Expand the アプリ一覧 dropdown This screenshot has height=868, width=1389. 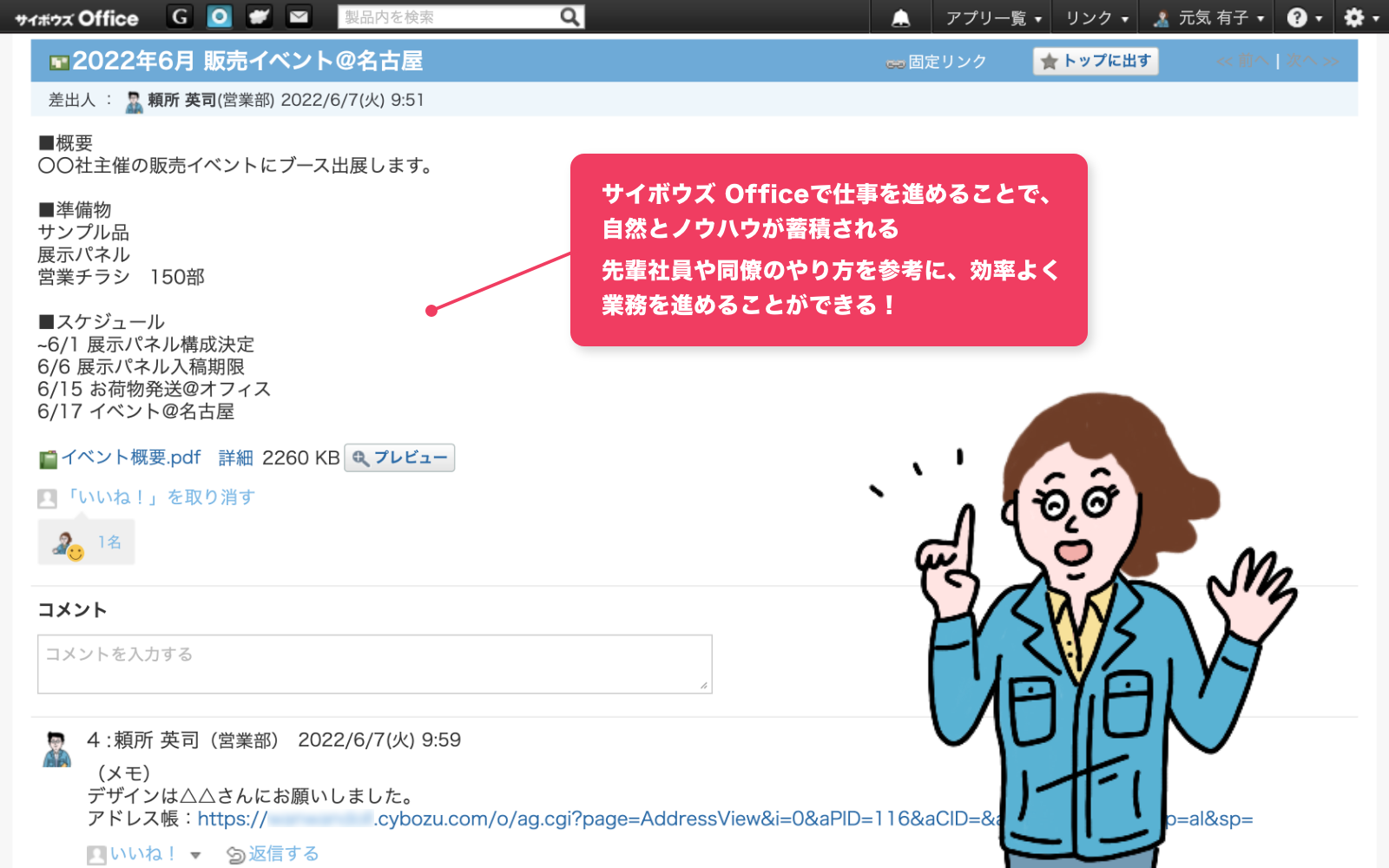[x=992, y=18]
